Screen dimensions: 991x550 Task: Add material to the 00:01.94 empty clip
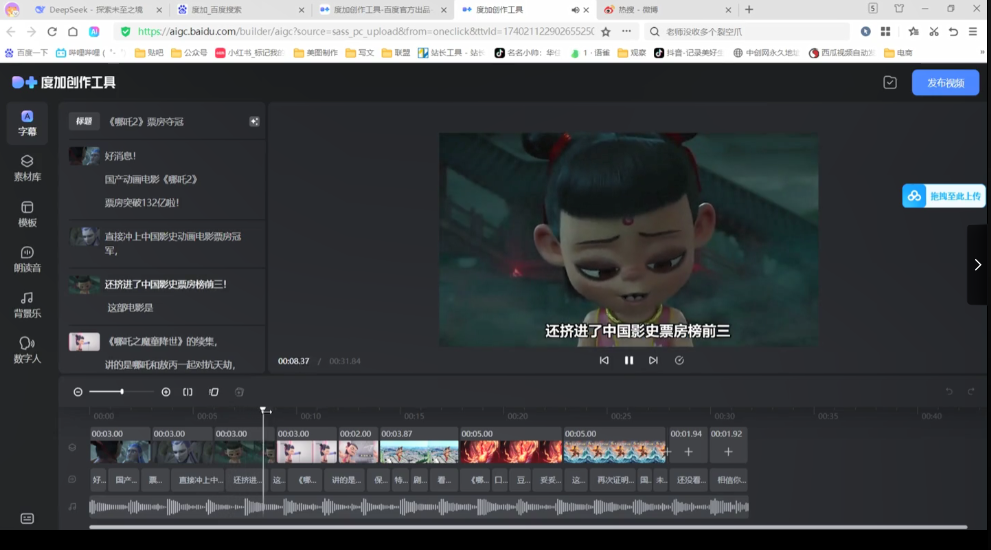tap(688, 452)
